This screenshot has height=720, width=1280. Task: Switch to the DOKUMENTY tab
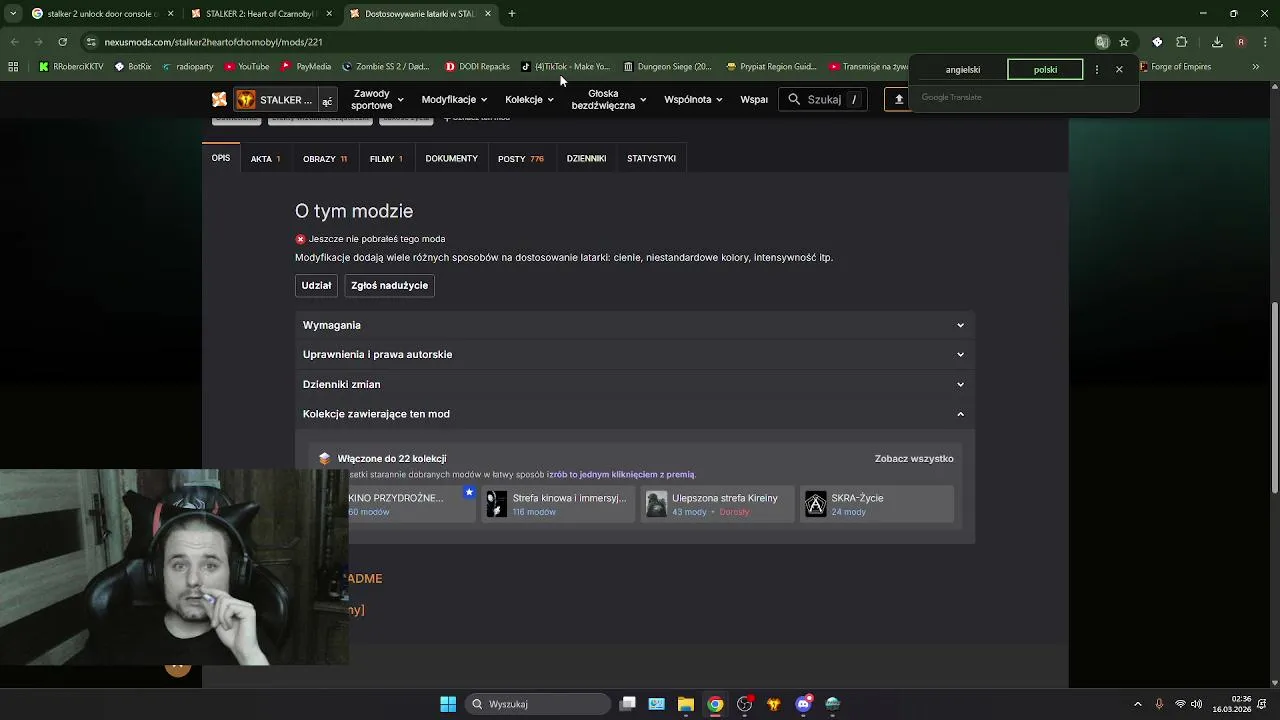tap(451, 158)
